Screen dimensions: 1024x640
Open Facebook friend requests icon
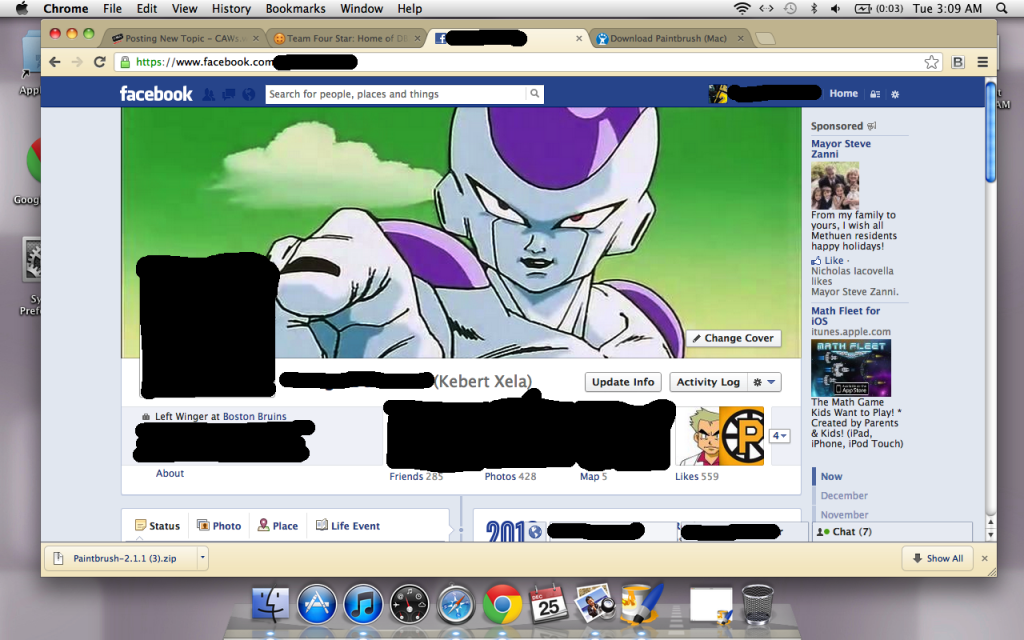[208, 95]
